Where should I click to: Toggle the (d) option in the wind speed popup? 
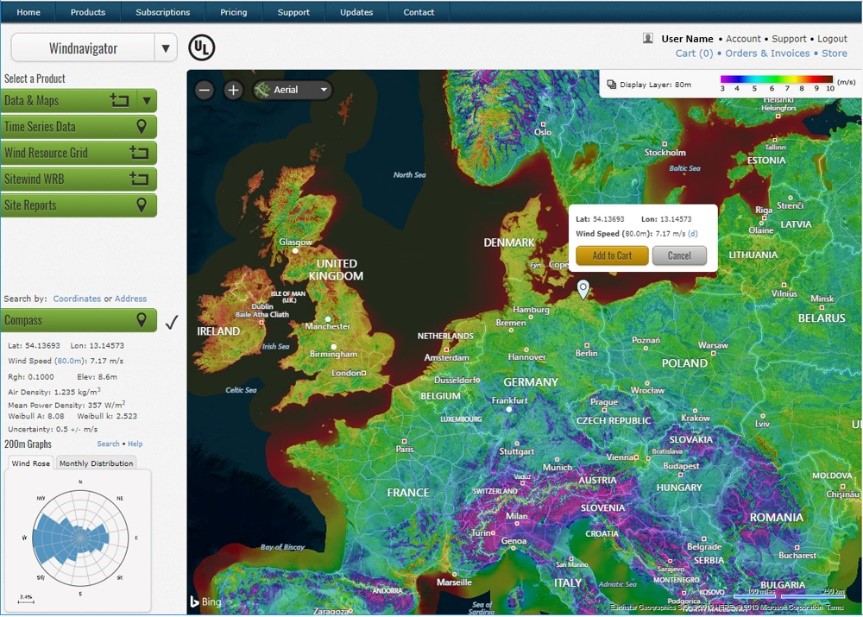(692, 234)
